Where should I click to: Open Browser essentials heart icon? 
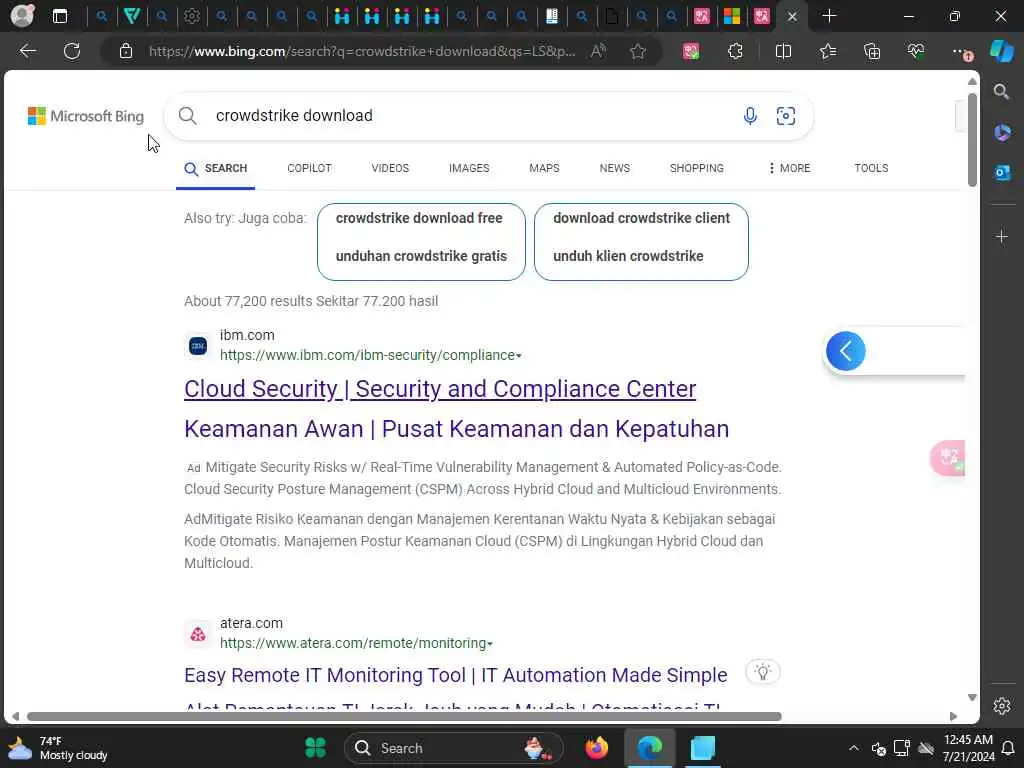(916, 51)
